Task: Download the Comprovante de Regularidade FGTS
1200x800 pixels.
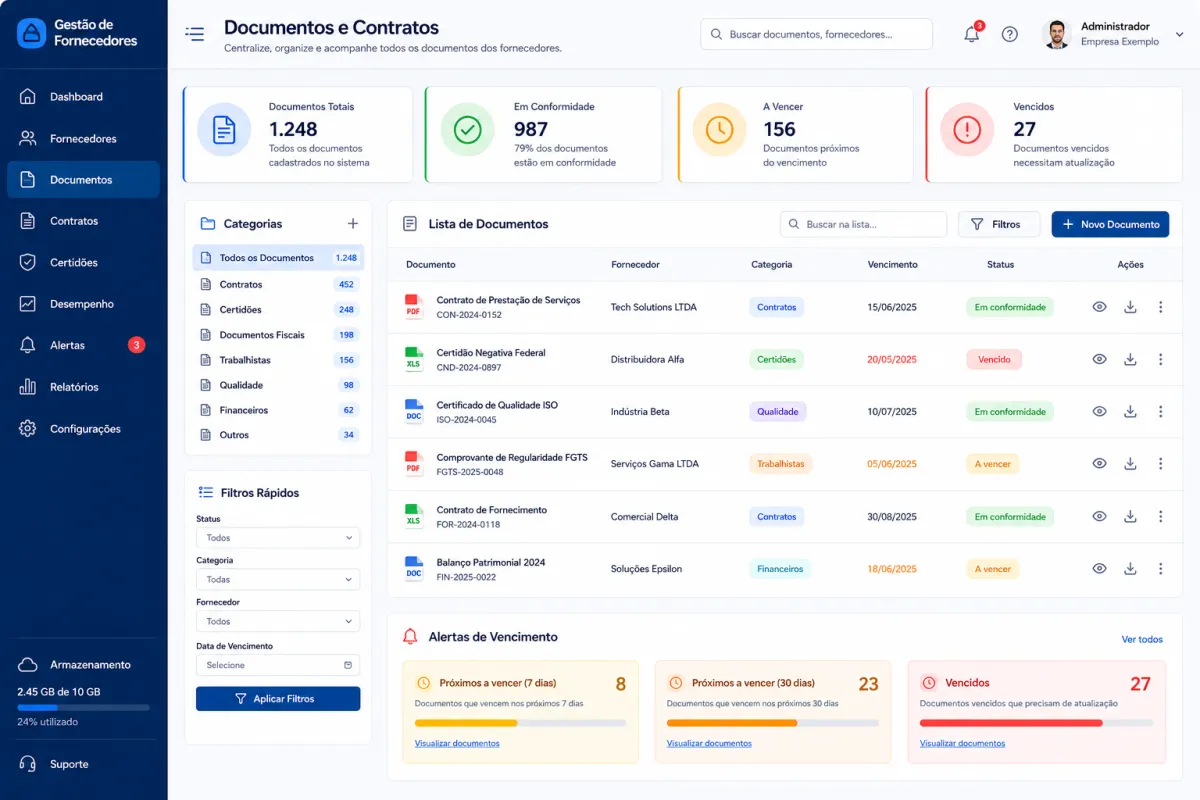Action: [x=1130, y=464]
